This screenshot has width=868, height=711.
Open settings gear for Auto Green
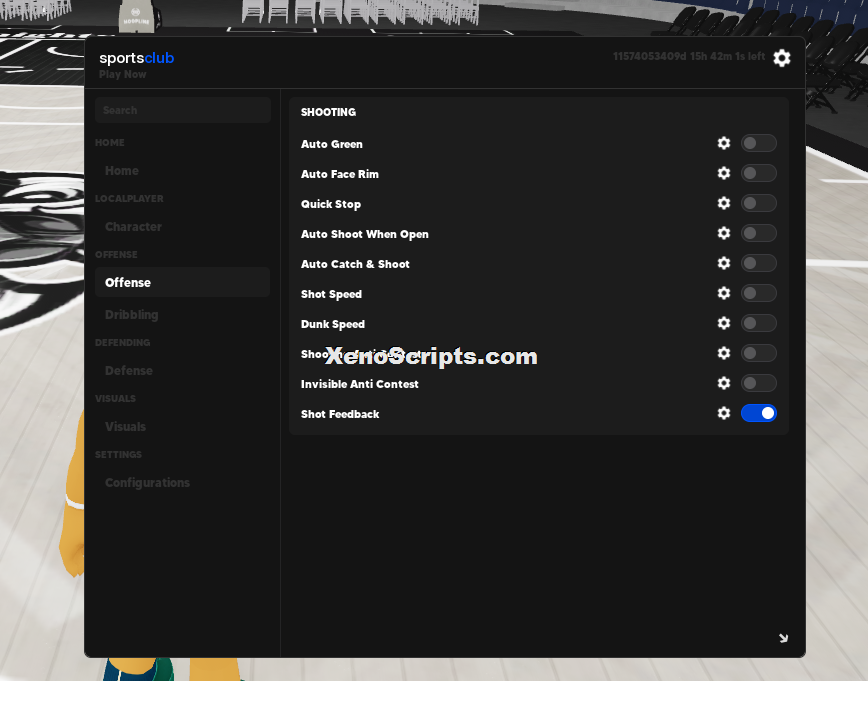[724, 143]
